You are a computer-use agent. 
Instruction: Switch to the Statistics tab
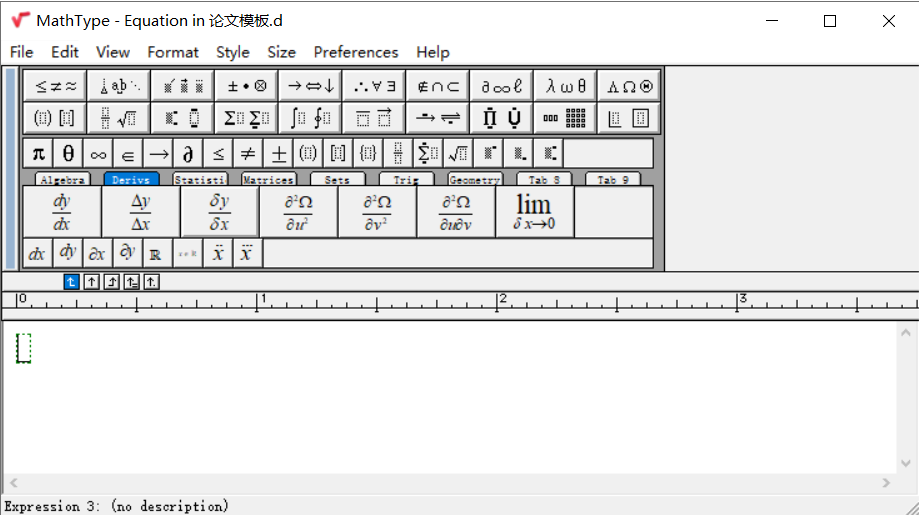(200, 179)
